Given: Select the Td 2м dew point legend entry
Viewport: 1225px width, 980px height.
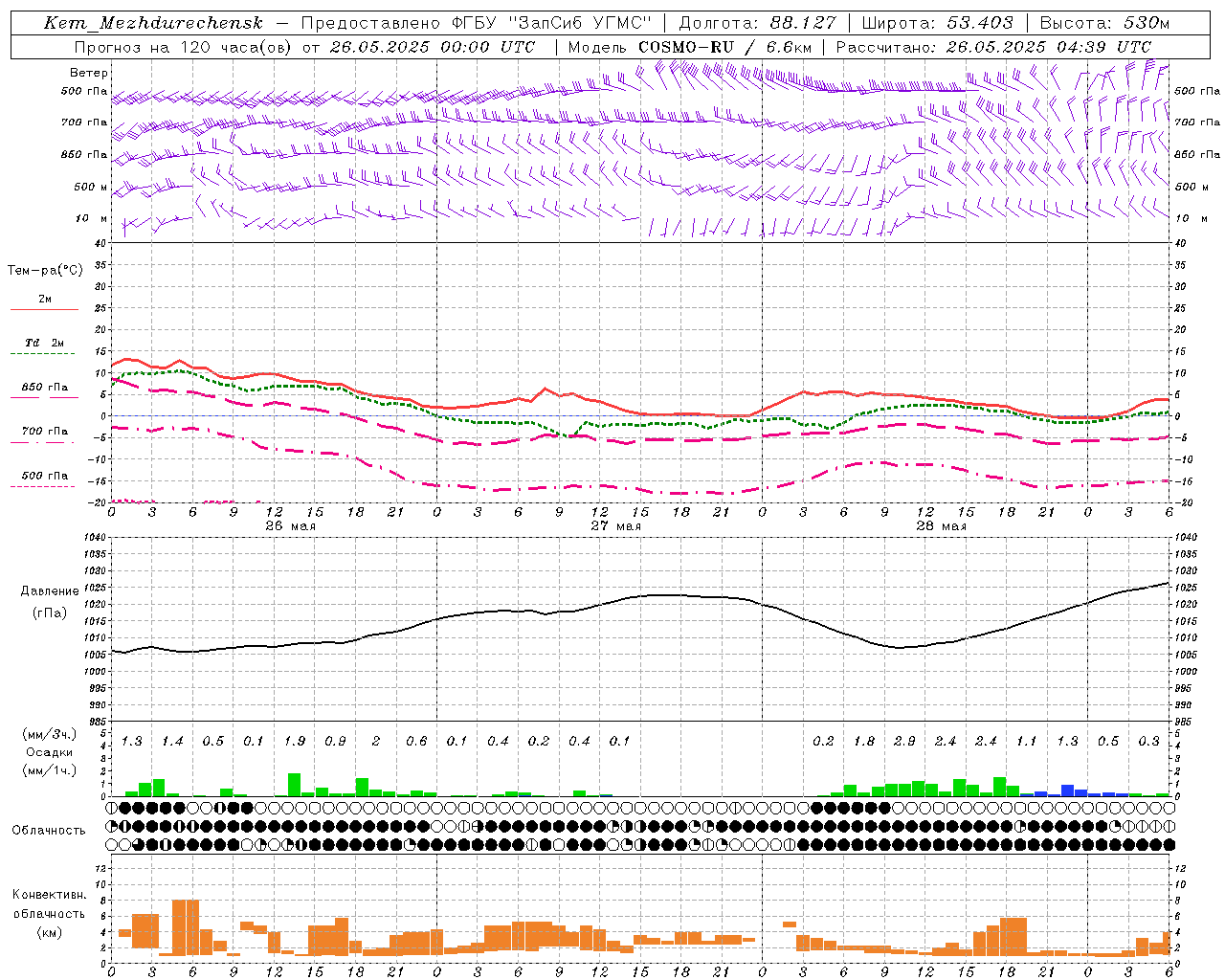Looking at the screenshot, I should pyautogui.click(x=45, y=343).
